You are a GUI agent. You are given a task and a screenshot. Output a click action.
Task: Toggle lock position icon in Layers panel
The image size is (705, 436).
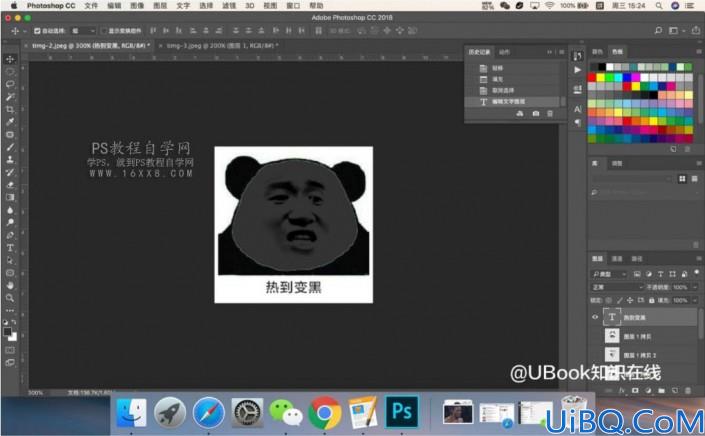pyautogui.click(x=630, y=300)
